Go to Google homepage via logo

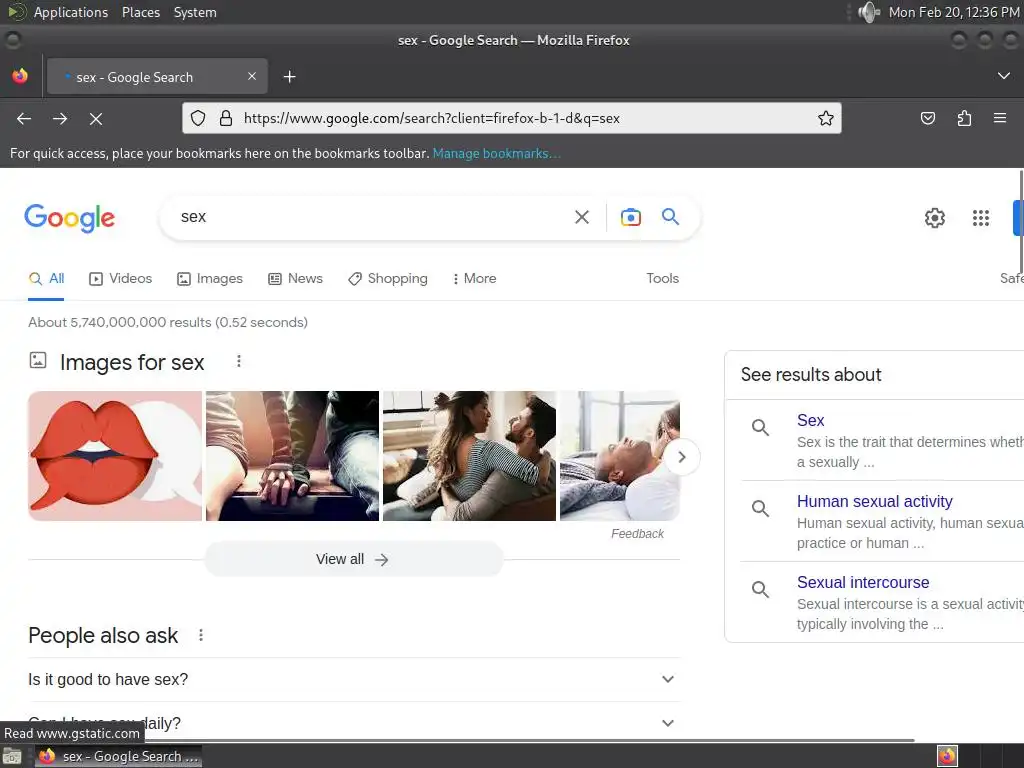click(x=70, y=217)
